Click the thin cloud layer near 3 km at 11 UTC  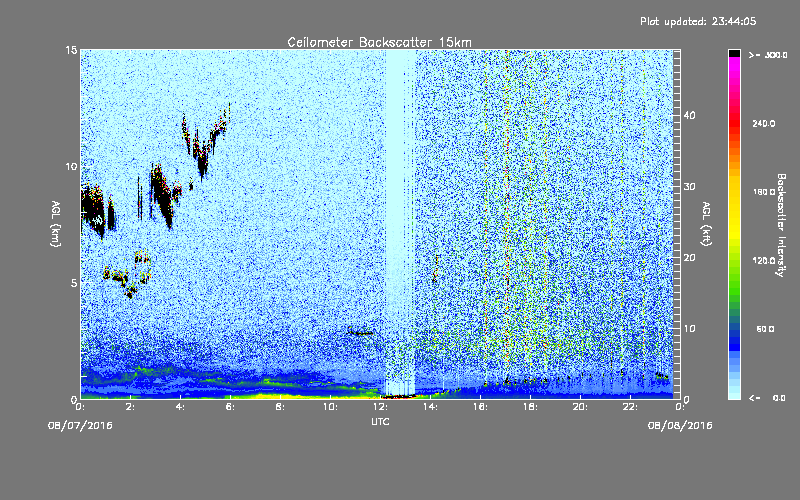[360, 333]
